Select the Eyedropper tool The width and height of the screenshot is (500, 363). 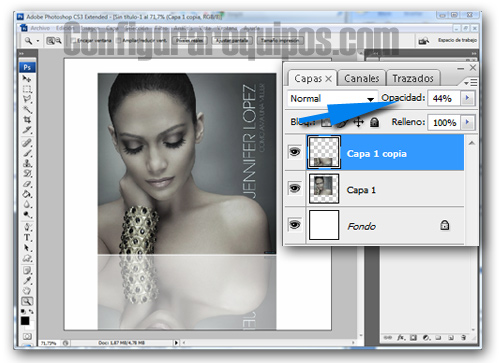pos(27,280)
